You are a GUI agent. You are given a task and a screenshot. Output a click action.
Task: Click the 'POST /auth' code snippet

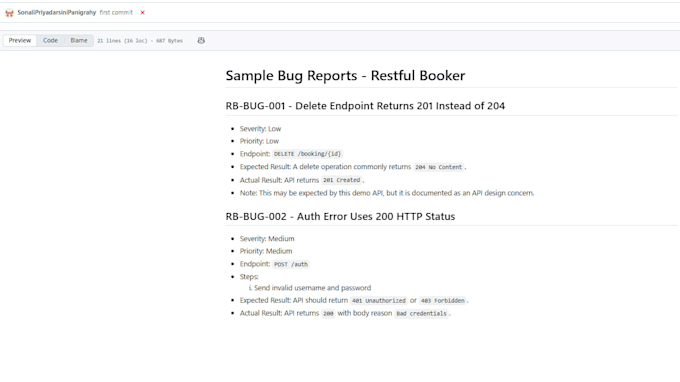(291, 264)
